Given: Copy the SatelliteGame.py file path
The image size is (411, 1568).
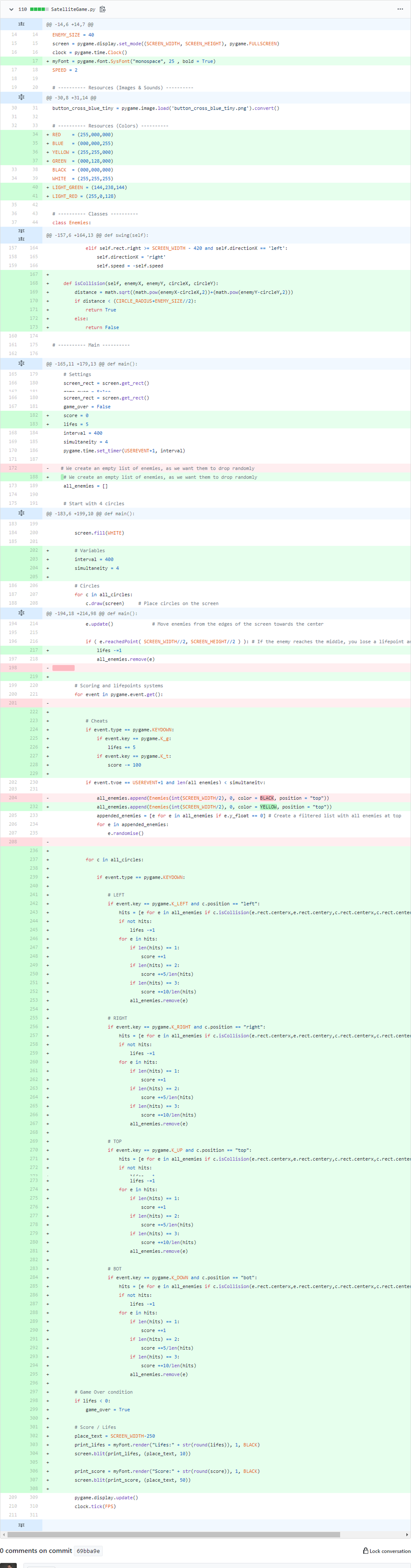Looking at the screenshot, I should (103, 9).
